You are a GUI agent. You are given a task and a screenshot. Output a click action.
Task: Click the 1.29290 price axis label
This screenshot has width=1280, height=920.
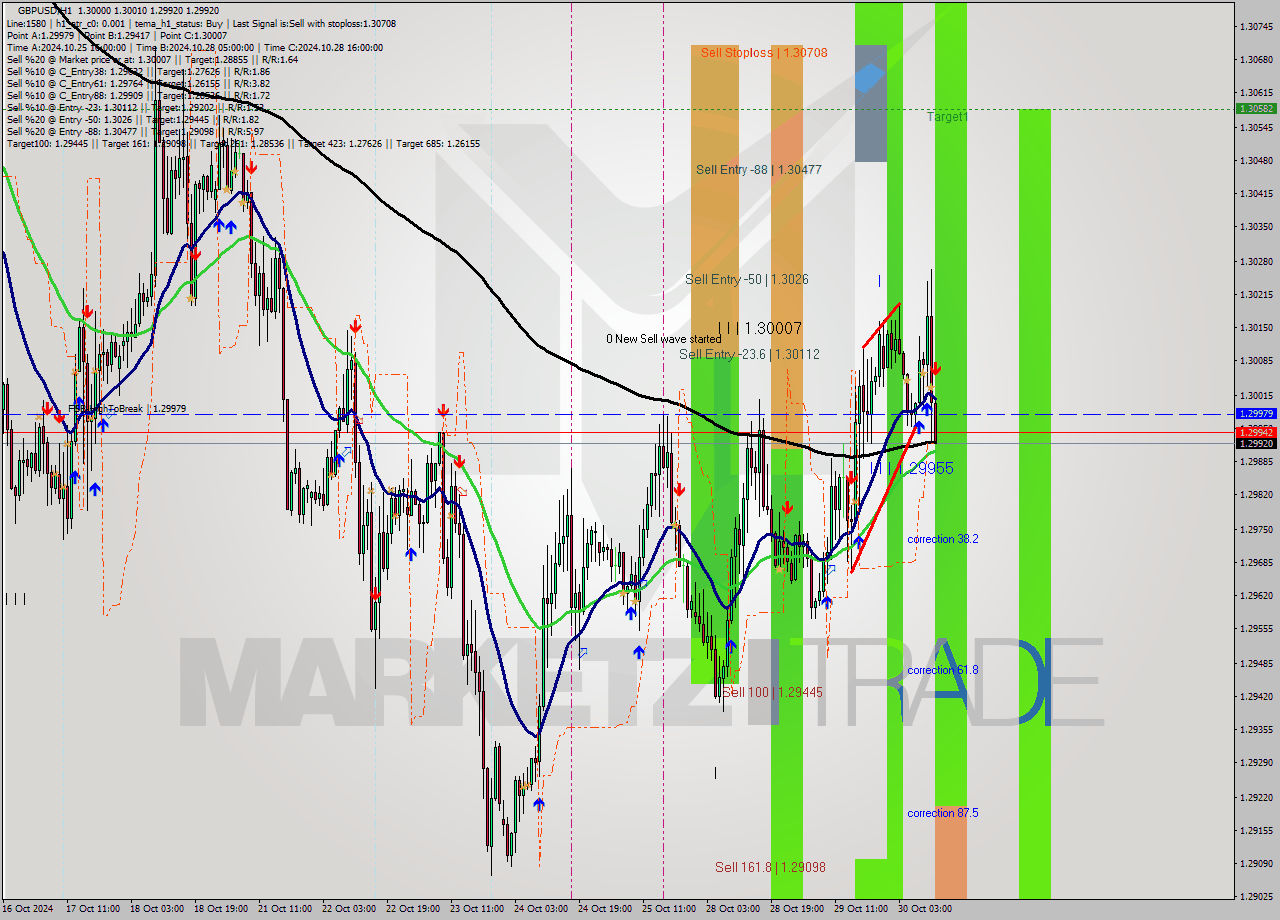pyautogui.click(x=1255, y=762)
